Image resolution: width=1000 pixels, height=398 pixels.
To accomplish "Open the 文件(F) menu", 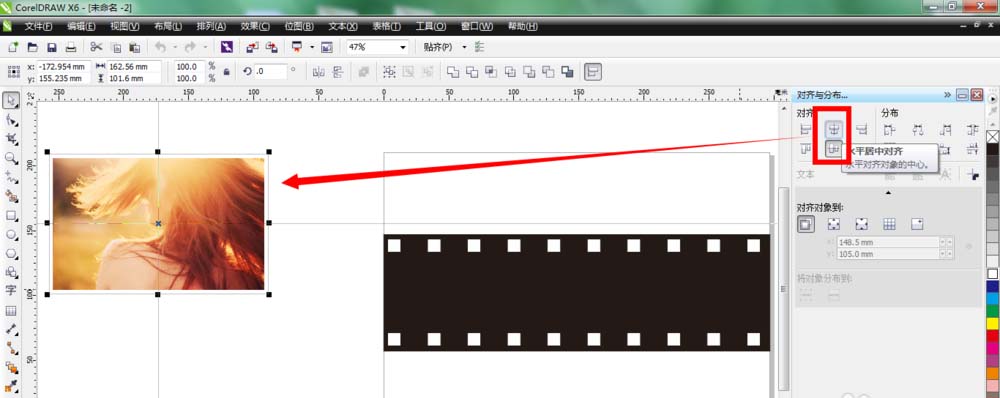I will coord(38,26).
